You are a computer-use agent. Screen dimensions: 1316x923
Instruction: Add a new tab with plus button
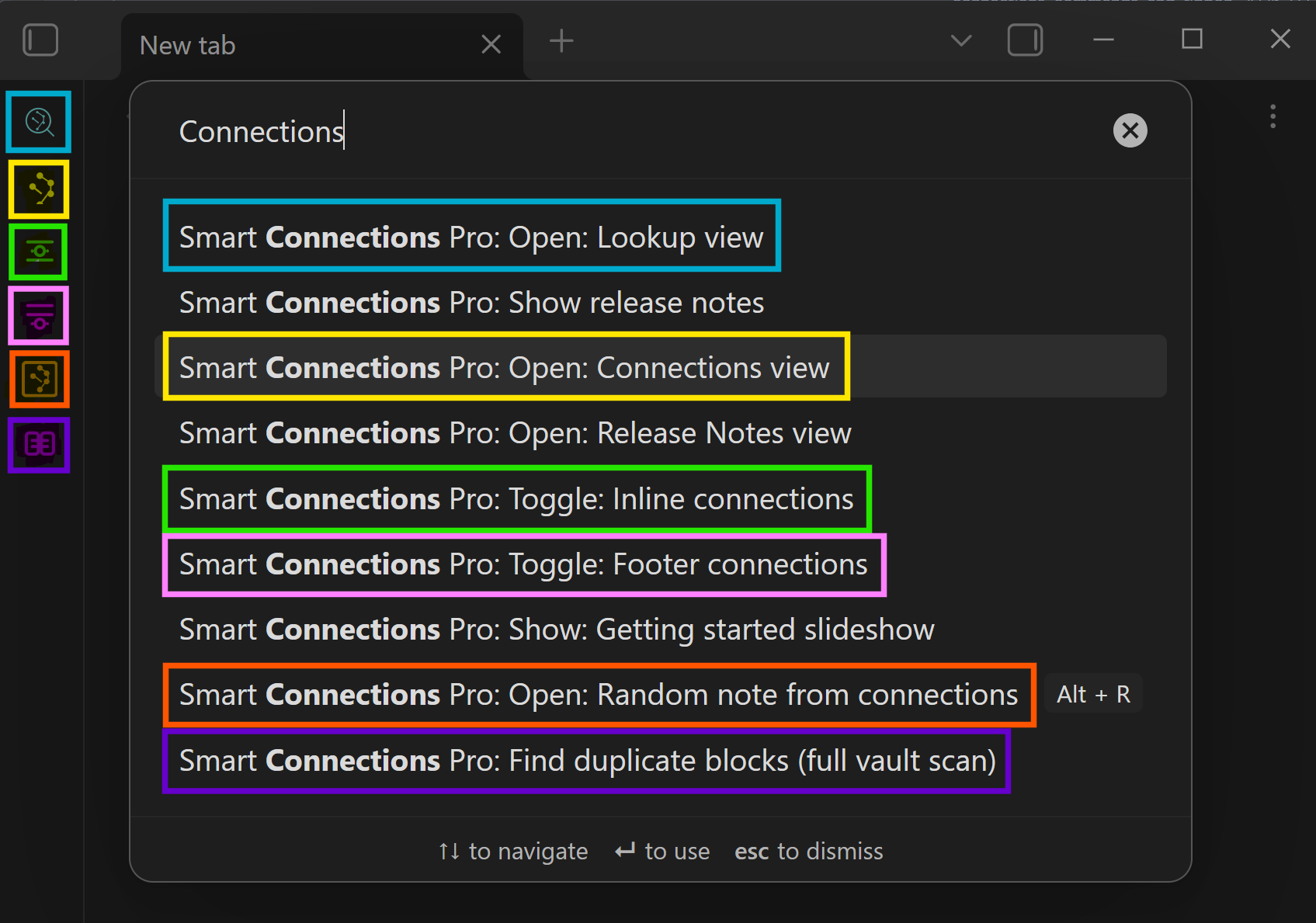(x=561, y=40)
